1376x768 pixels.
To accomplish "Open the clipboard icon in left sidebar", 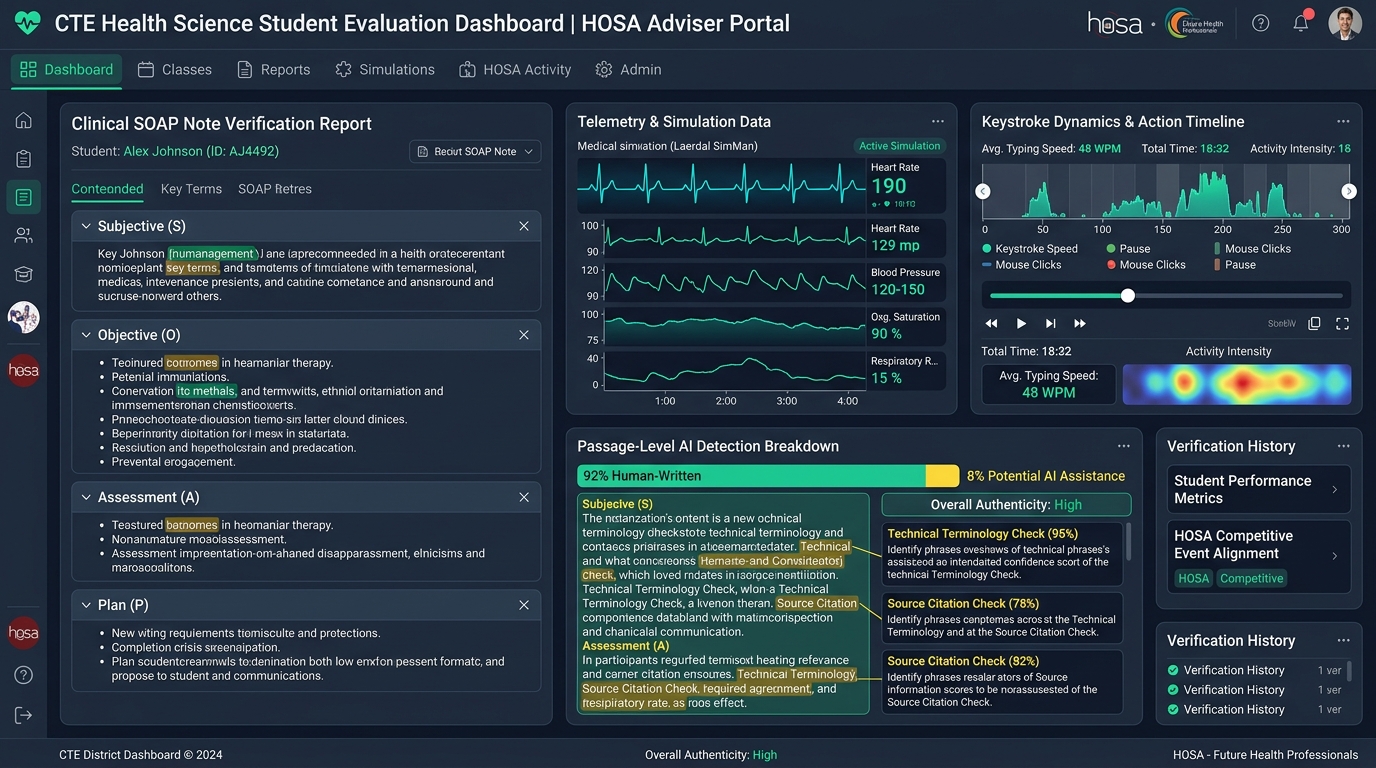I will point(23,159).
